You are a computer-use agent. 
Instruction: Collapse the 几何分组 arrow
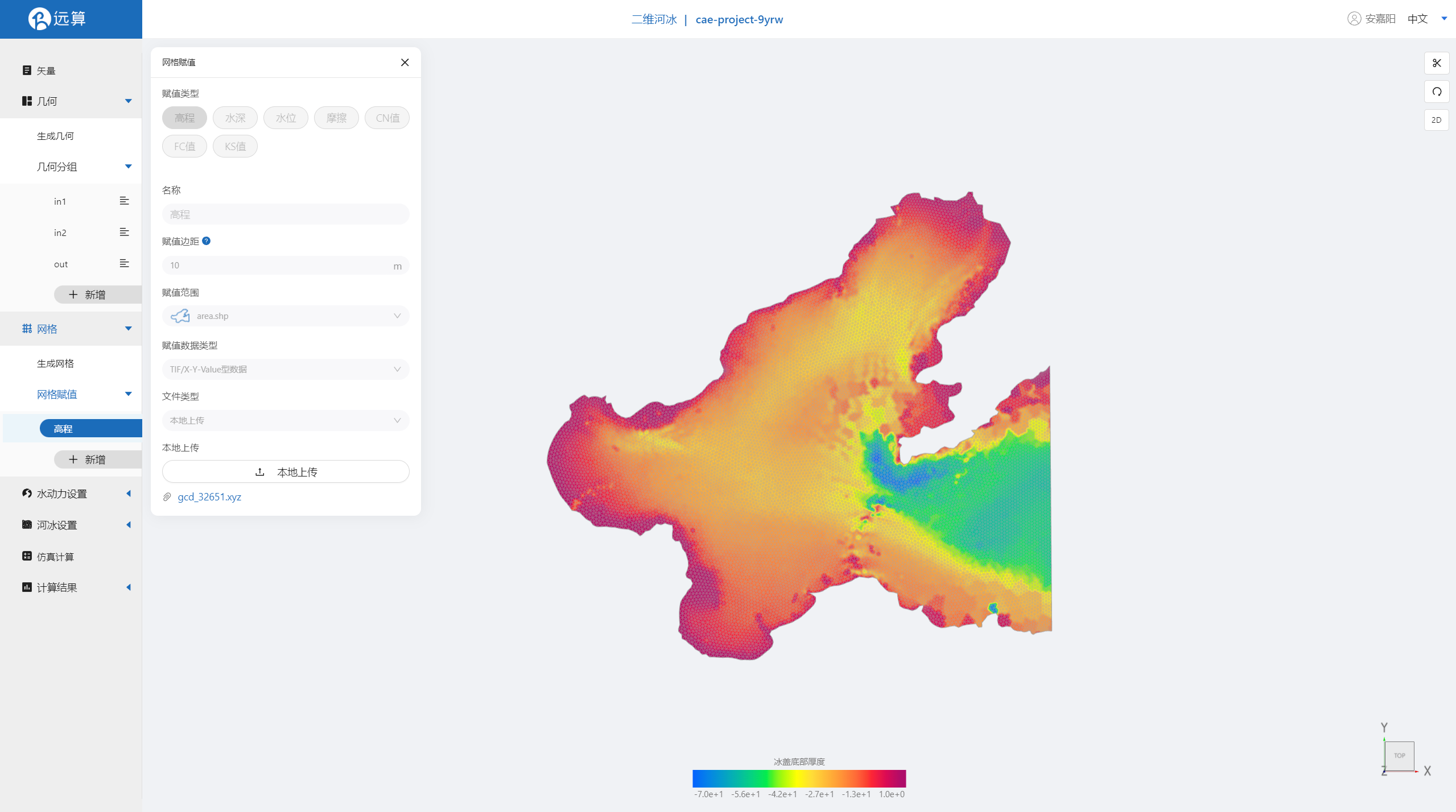[x=129, y=167]
